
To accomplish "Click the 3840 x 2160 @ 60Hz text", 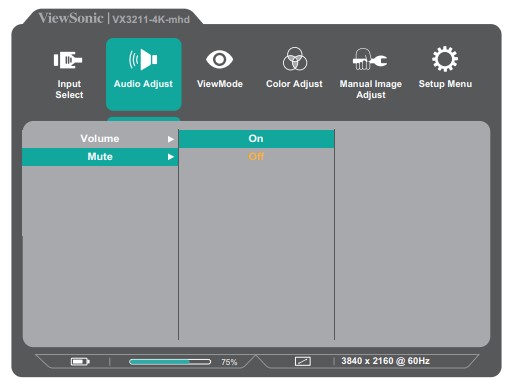I will coord(385,361).
